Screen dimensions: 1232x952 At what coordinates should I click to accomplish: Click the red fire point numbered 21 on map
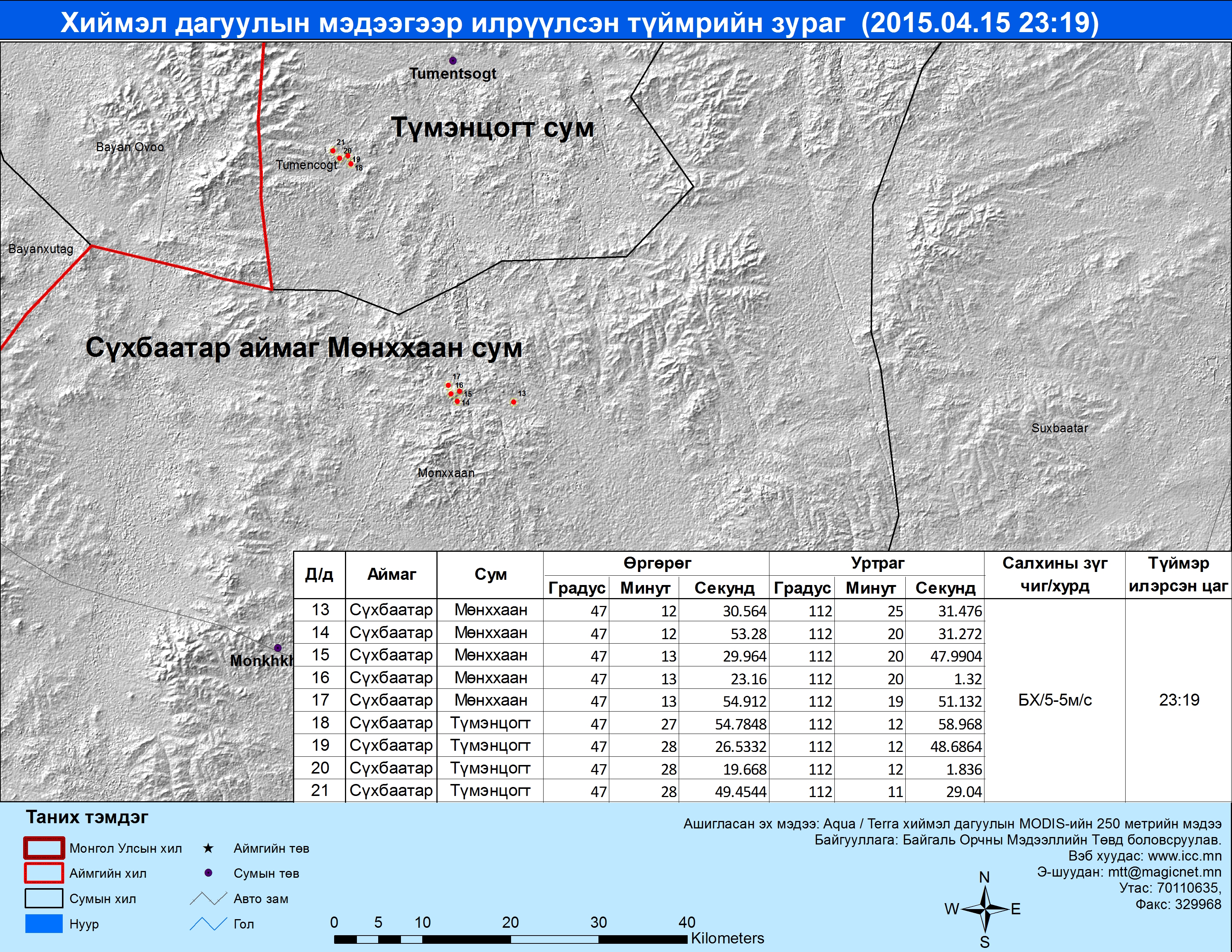(333, 150)
